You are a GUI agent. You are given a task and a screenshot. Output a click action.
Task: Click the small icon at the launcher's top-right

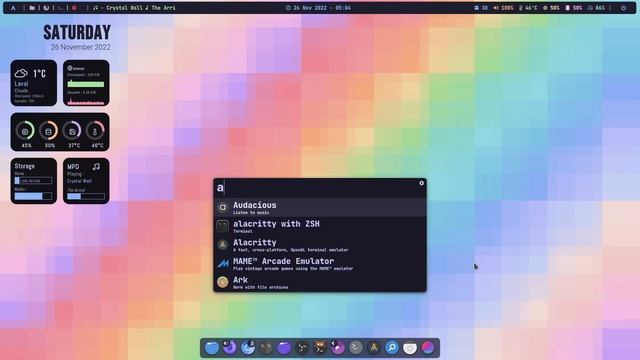[421, 183]
